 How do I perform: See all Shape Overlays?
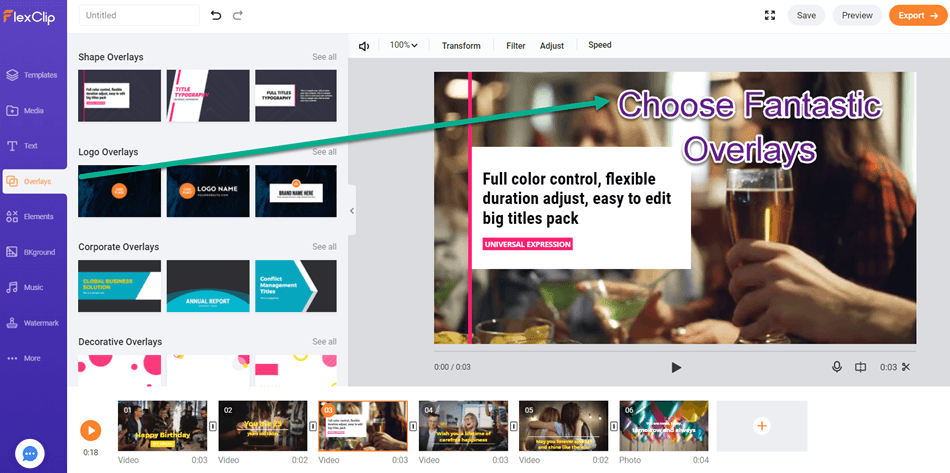tap(324, 57)
